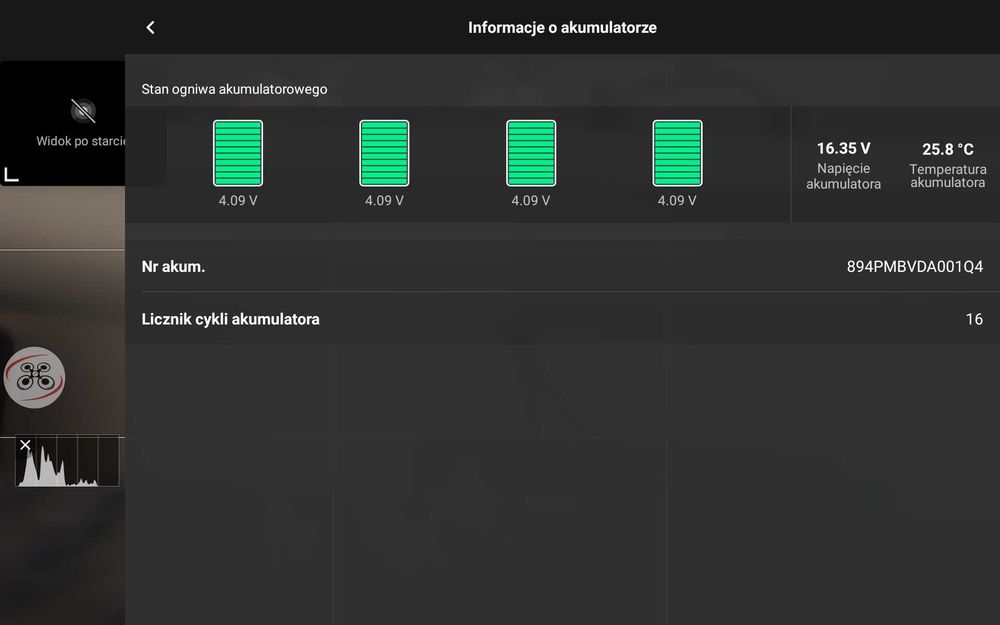Viewport: 1000px width, 625px height.
Task: Click the Temperatura akumulatora label
Action: pyautogui.click(x=948, y=176)
